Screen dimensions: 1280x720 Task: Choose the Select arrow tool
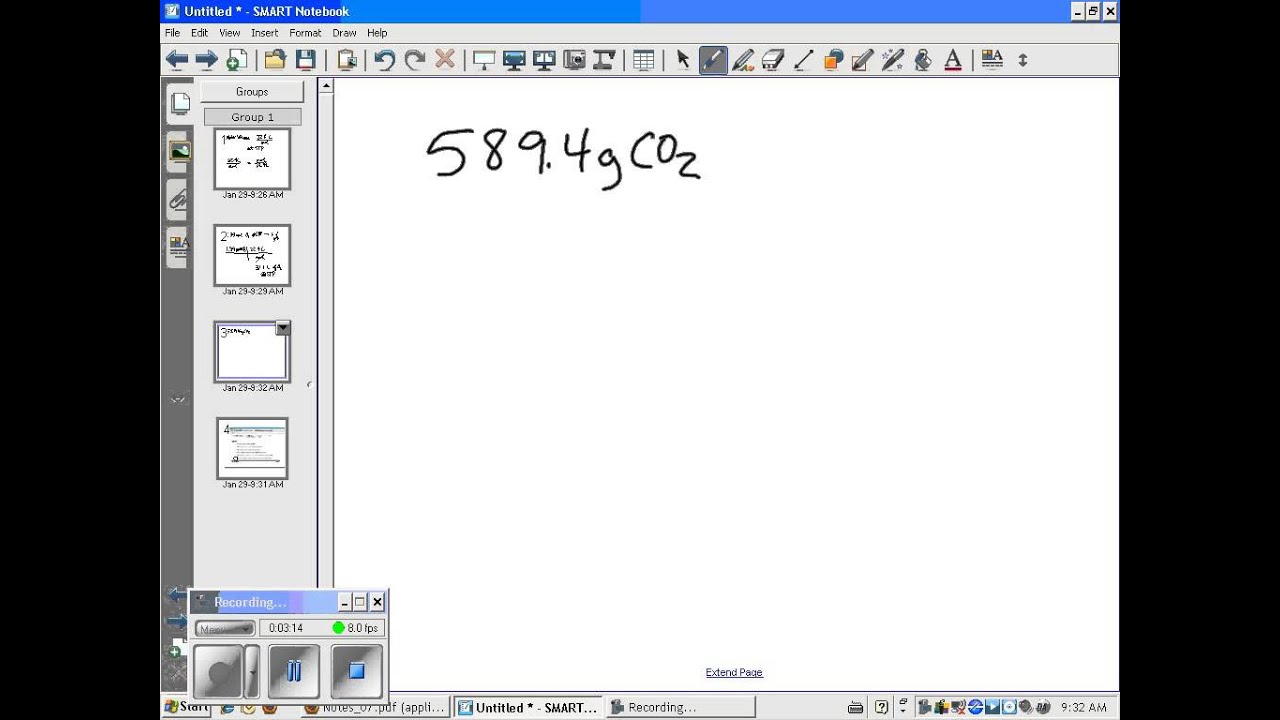click(x=683, y=60)
